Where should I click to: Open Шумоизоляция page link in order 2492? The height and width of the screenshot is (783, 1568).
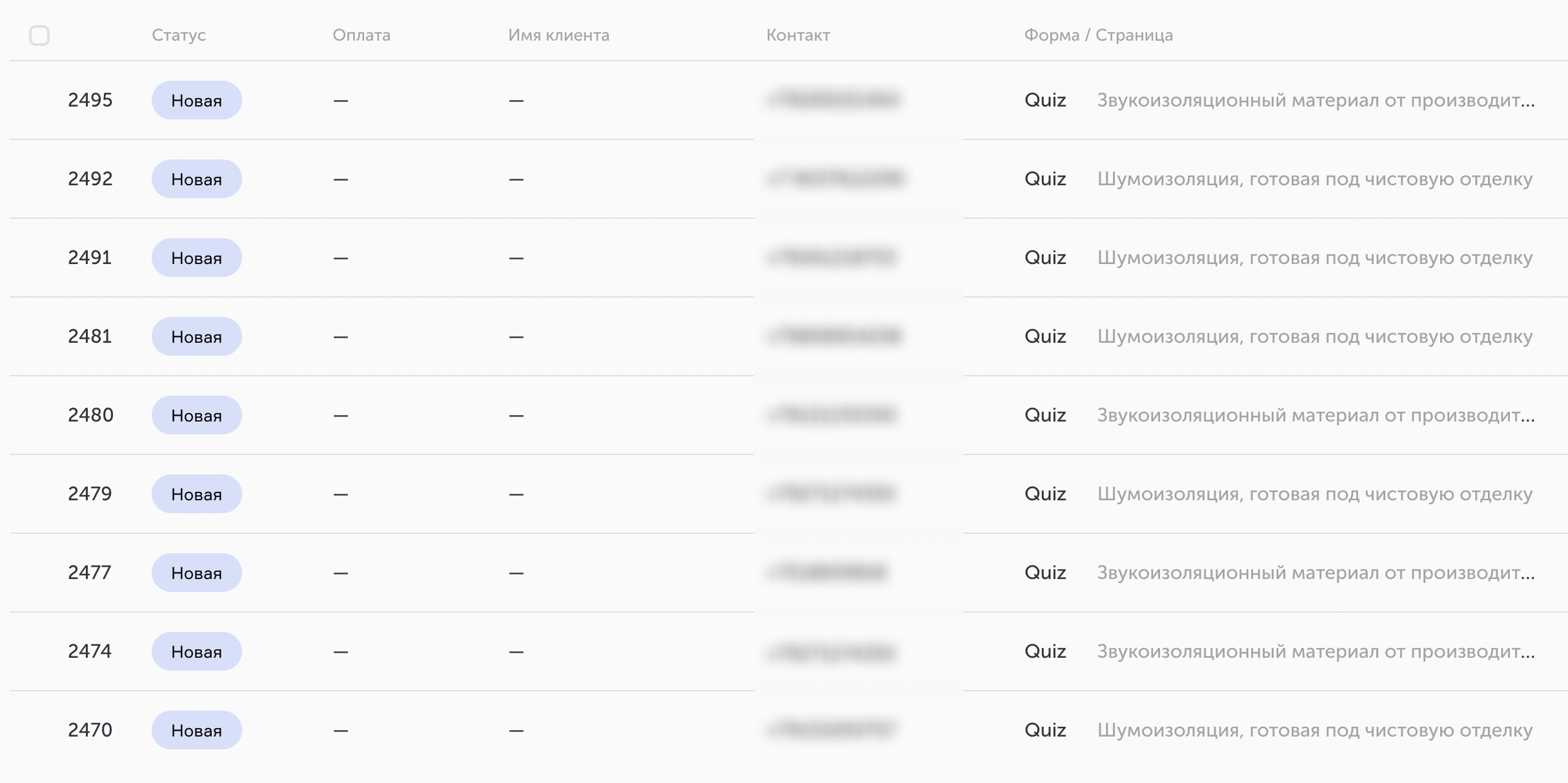(x=1315, y=179)
